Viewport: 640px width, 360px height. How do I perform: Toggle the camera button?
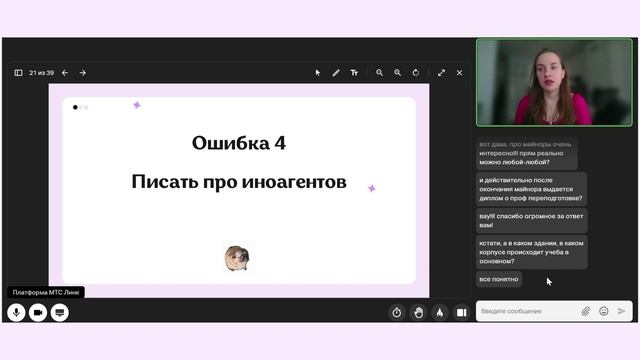click(x=38, y=313)
